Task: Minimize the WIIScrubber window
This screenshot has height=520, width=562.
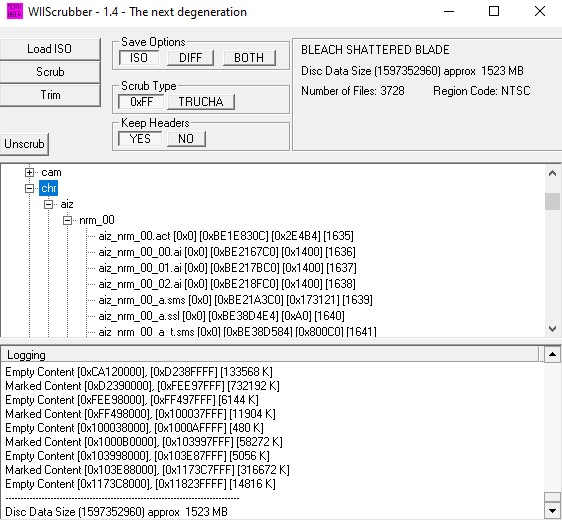Action: click(x=449, y=11)
